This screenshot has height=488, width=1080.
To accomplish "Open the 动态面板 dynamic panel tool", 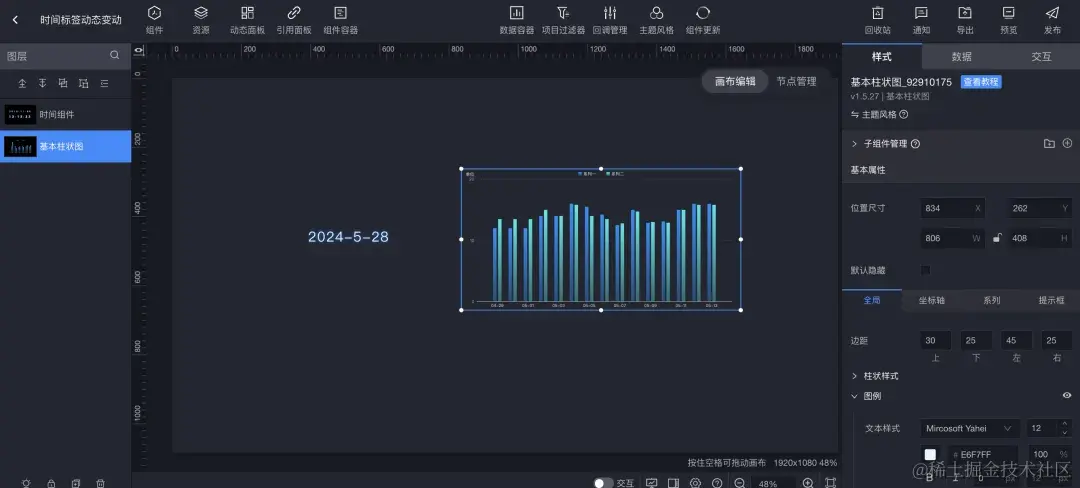I will pos(247,20).
